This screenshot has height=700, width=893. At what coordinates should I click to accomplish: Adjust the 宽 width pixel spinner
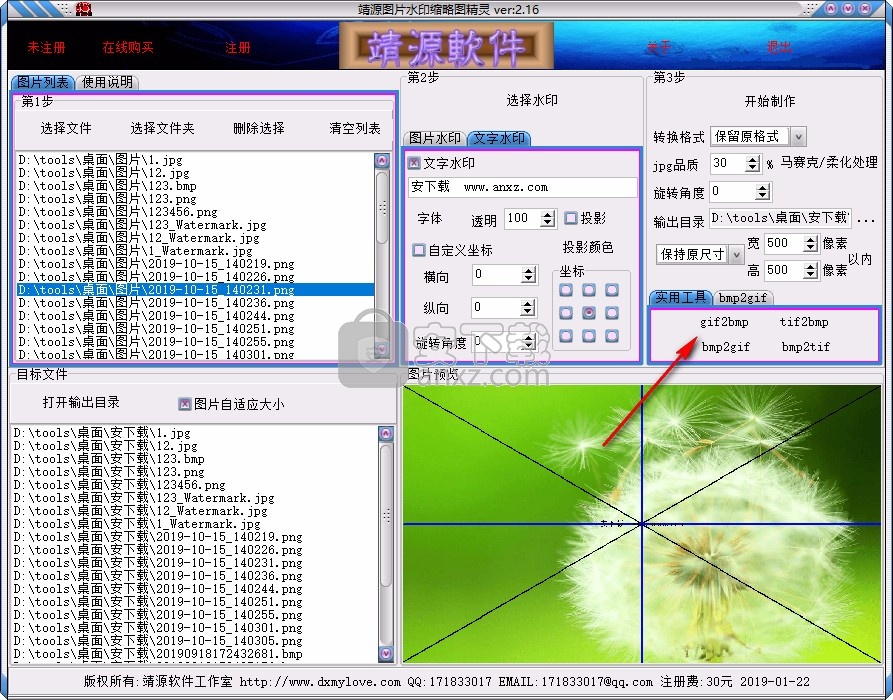click(810, 244)
